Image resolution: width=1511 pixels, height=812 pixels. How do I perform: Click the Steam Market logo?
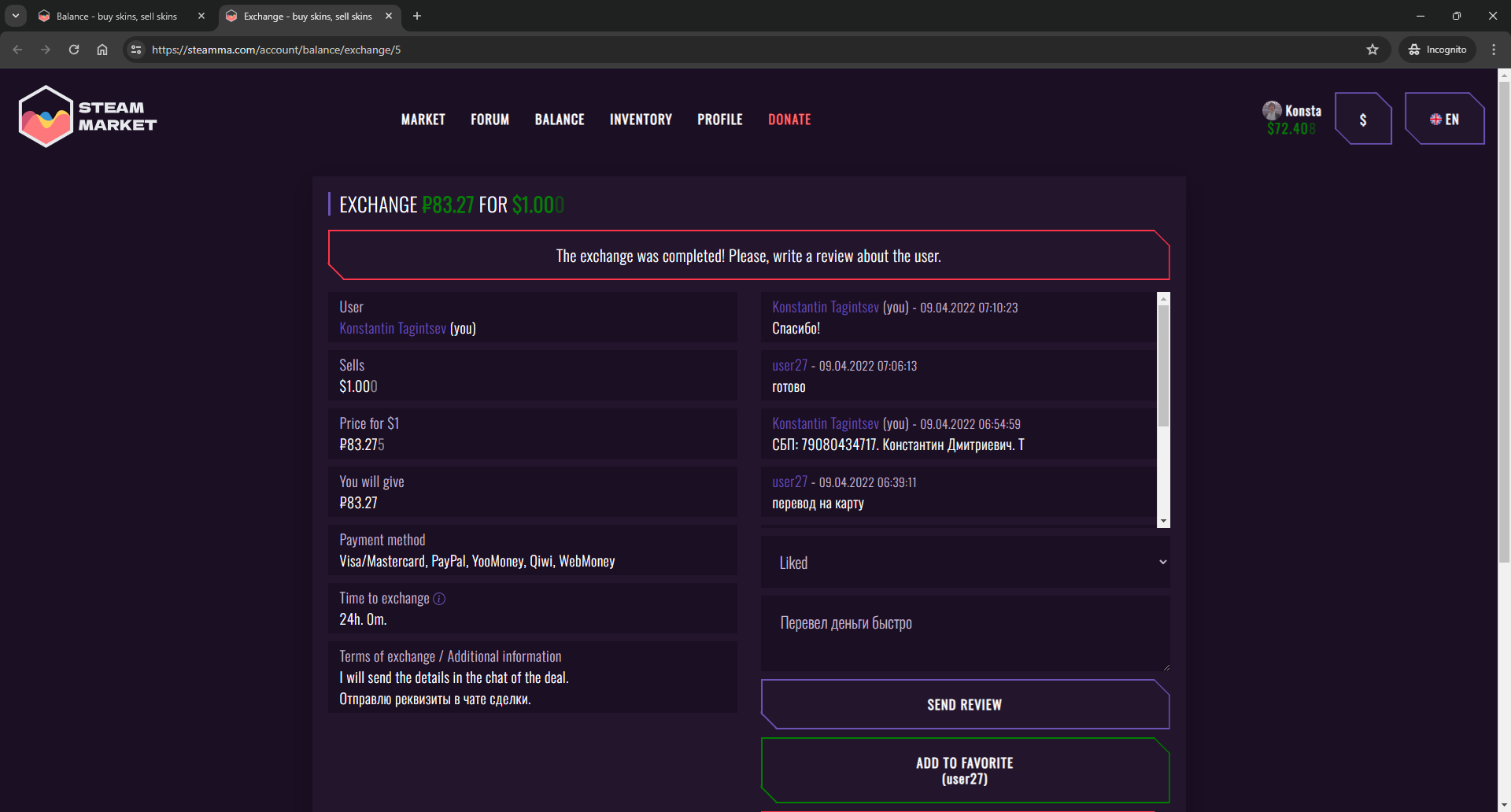point(87,116)
